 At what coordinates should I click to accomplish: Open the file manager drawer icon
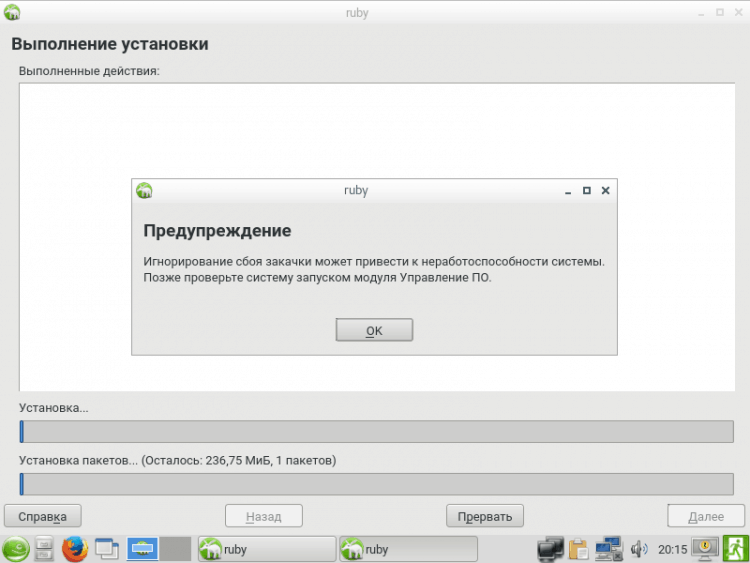point(45,549)
